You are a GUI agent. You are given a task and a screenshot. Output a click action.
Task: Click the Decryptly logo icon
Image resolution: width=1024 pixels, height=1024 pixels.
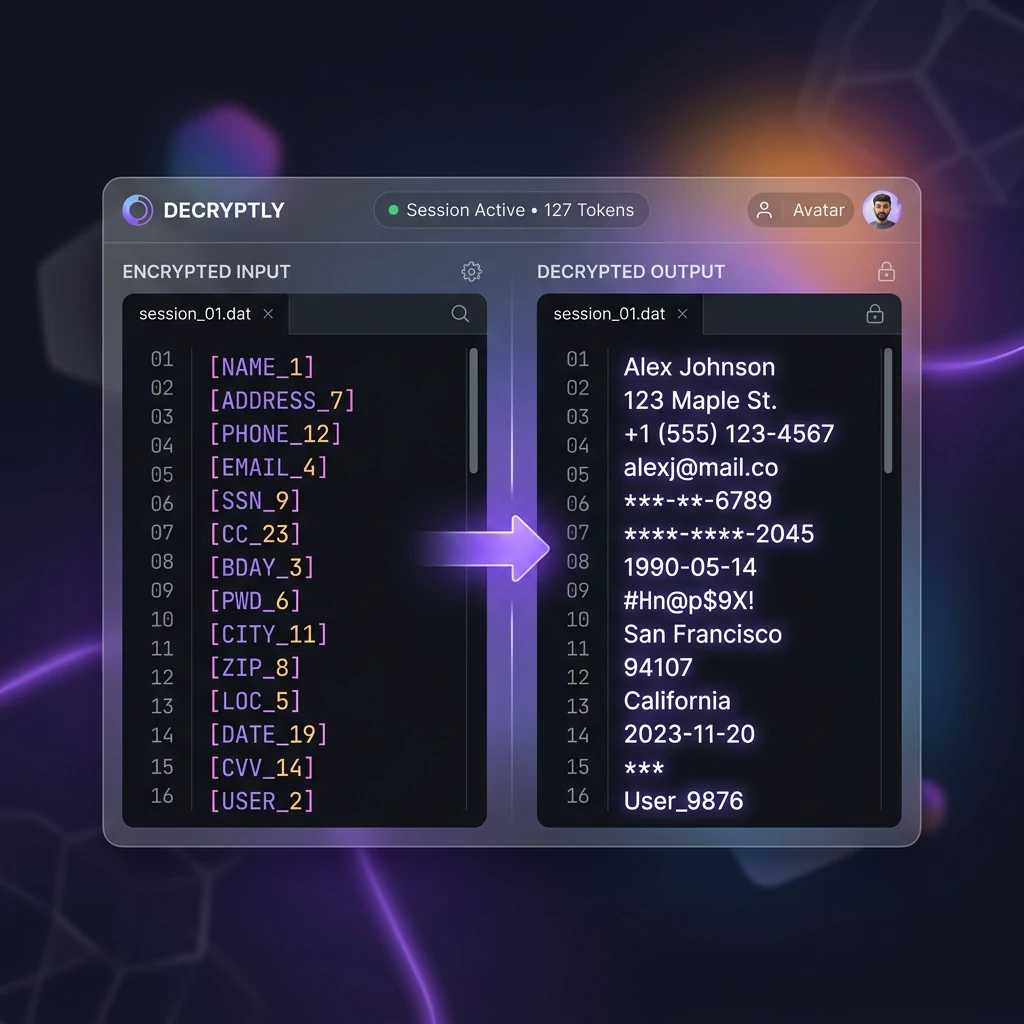tap(138, 210)
